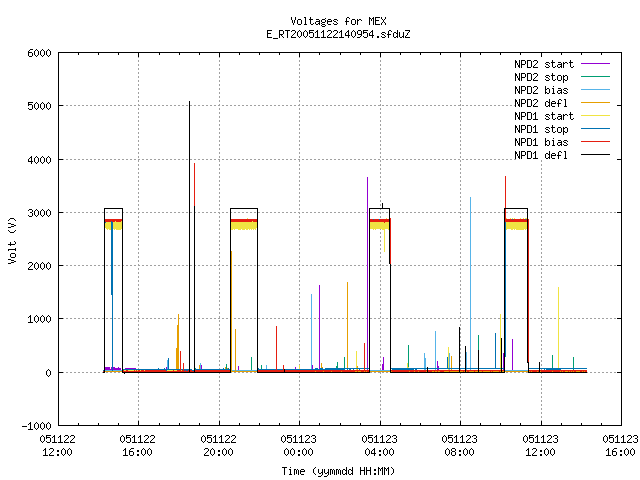Click the green NPD2 stop legend line
The height and width of the screenshot is (480, 640).
point(596,77)
